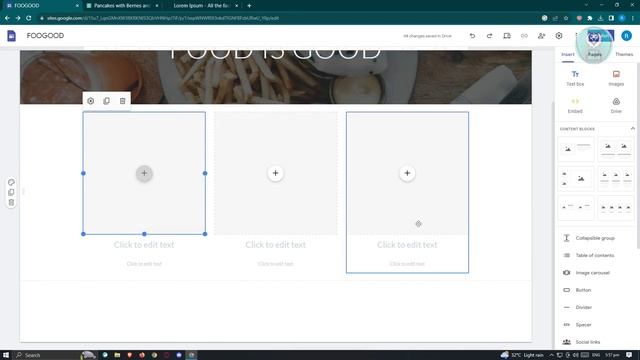The image size is (640, 360).
Task: Go back in the browser
Action: pyautogui.click(x=7, y=18)
